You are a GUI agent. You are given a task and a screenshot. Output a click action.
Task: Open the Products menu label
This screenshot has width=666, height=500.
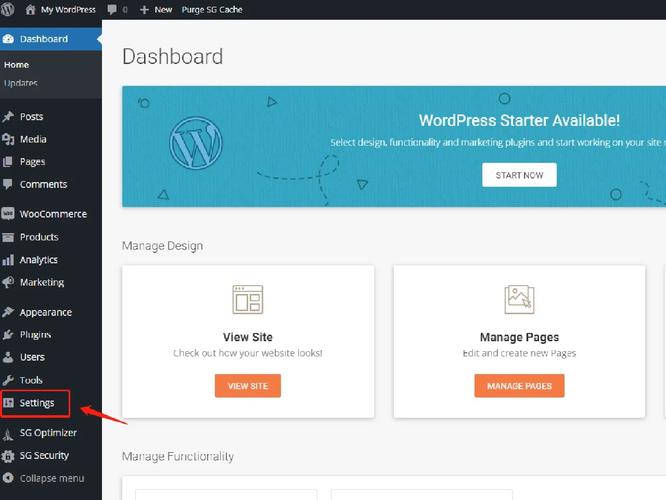[39, 237]
